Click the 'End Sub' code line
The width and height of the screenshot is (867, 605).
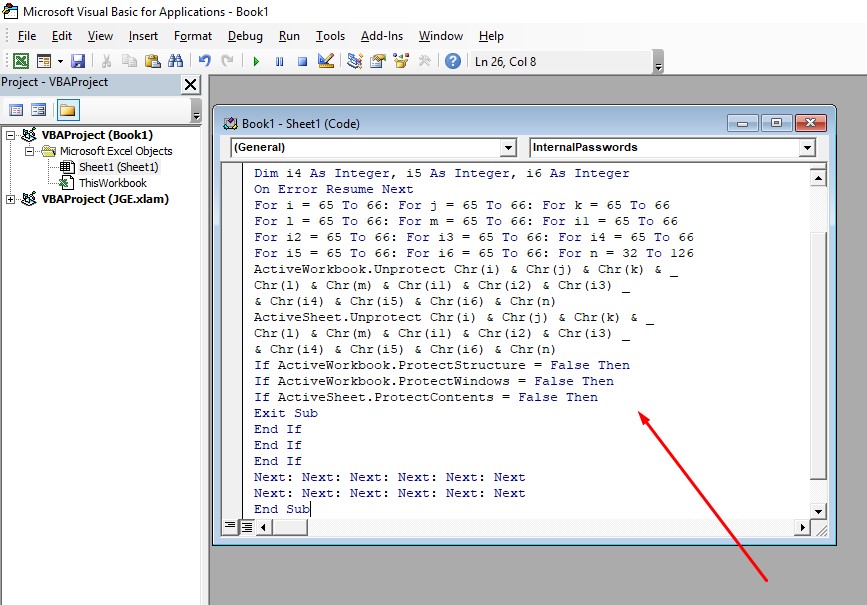click(x=281, y=509)
